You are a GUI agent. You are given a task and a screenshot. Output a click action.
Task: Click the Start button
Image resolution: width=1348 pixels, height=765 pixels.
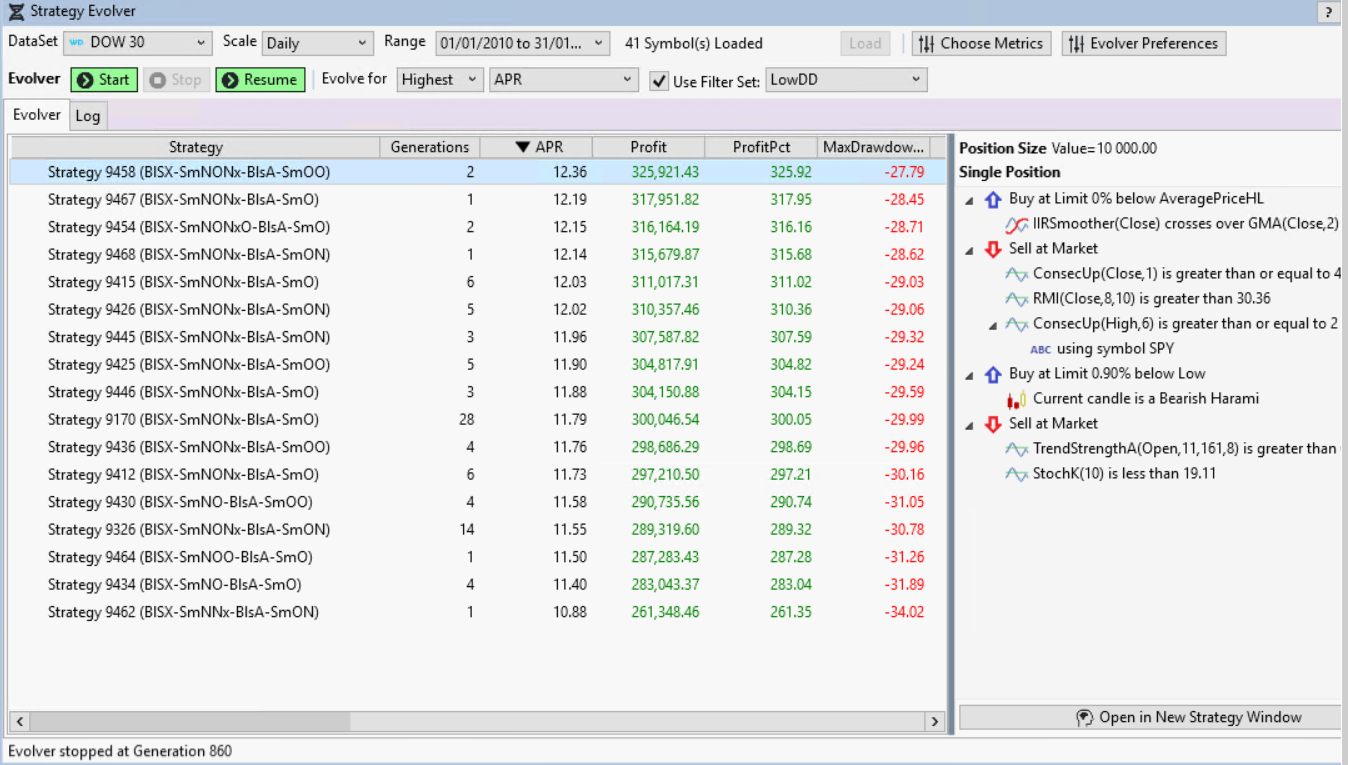(x=103, y=79)
